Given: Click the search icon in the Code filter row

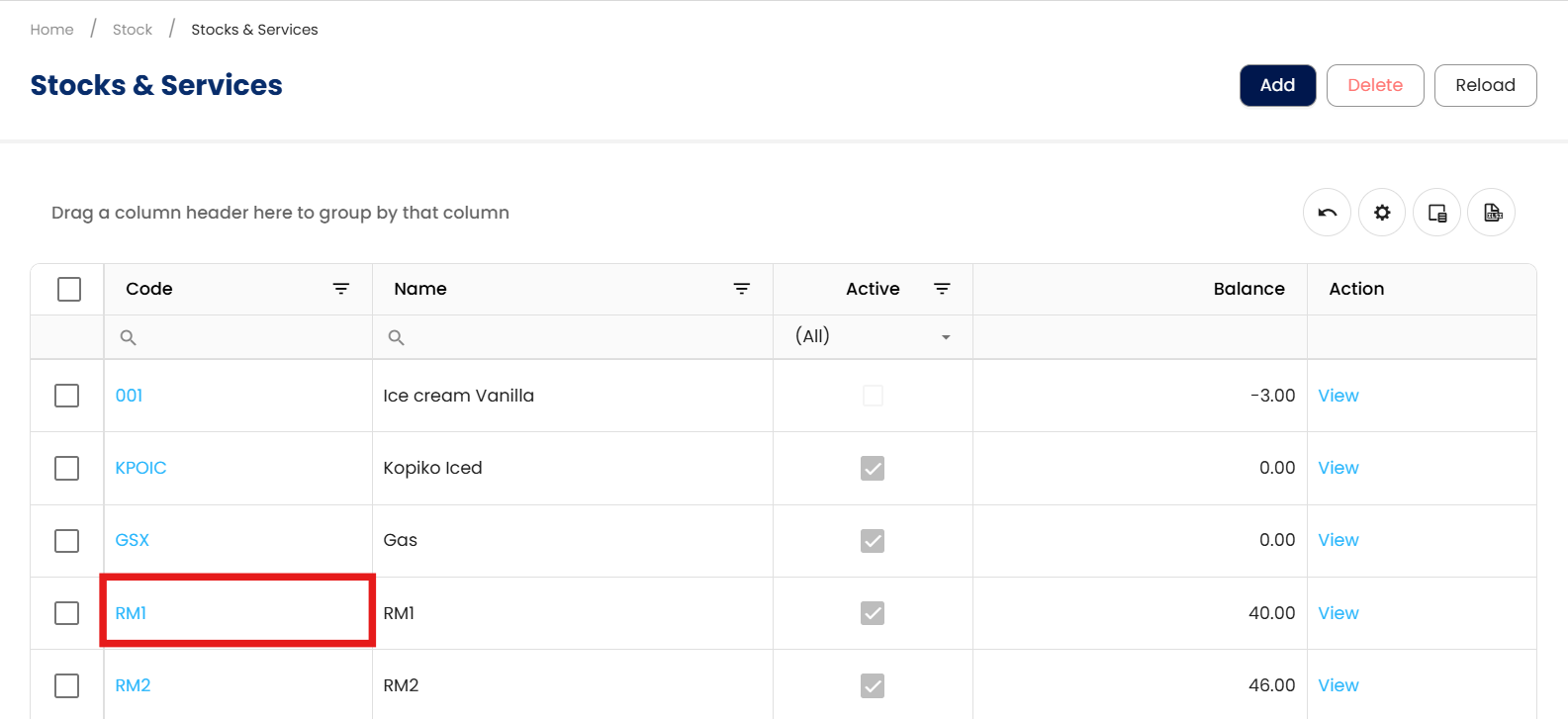Looking at the screenshot, I should 128,337.
